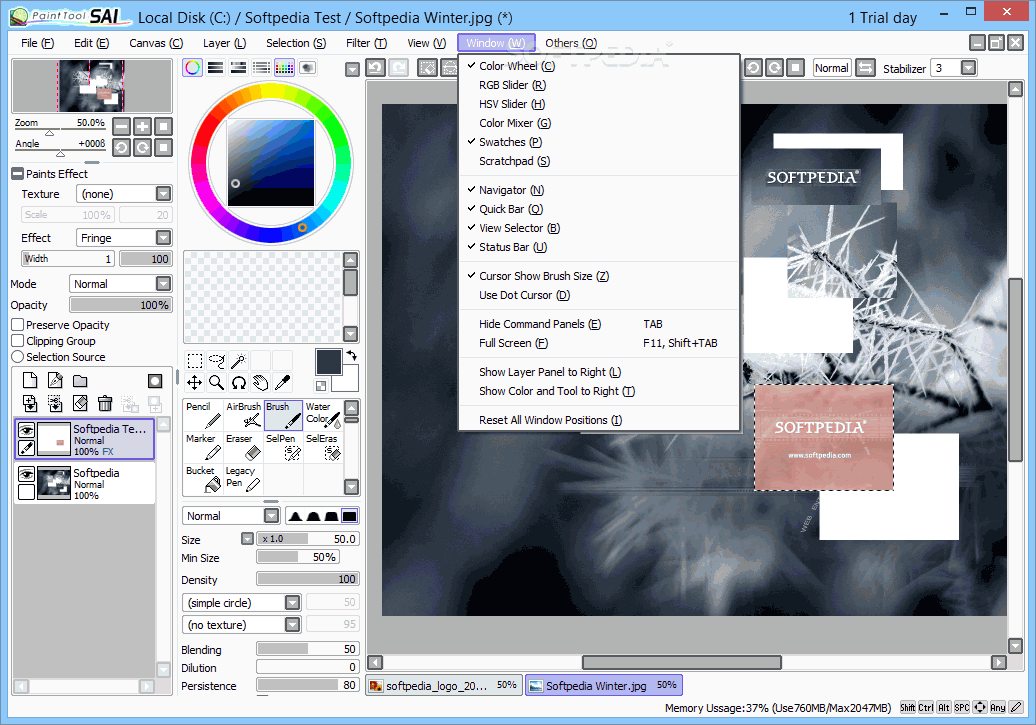Create a new linework layer

tap(55, 381)
